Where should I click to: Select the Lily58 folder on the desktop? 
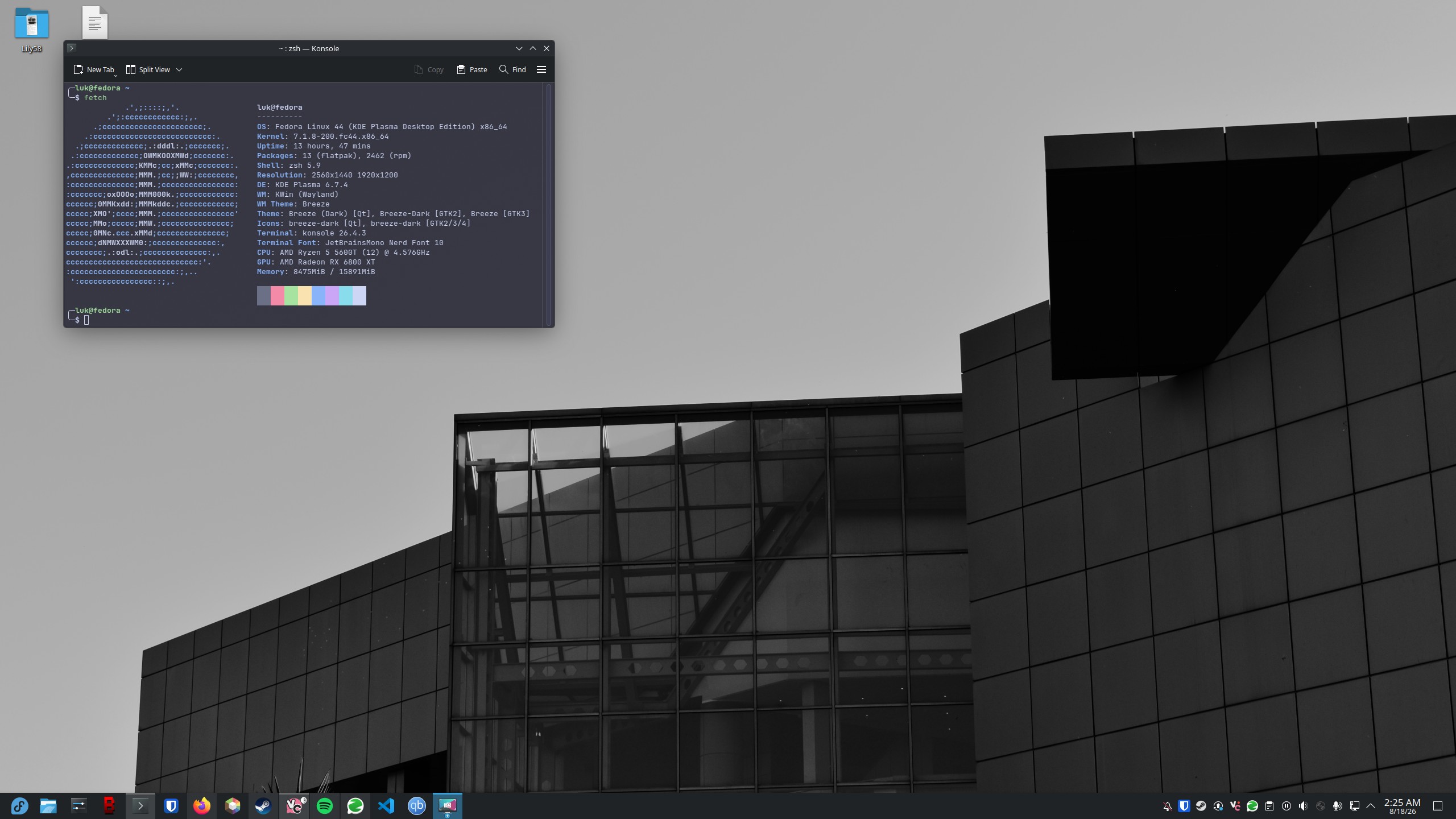point(32,30)
